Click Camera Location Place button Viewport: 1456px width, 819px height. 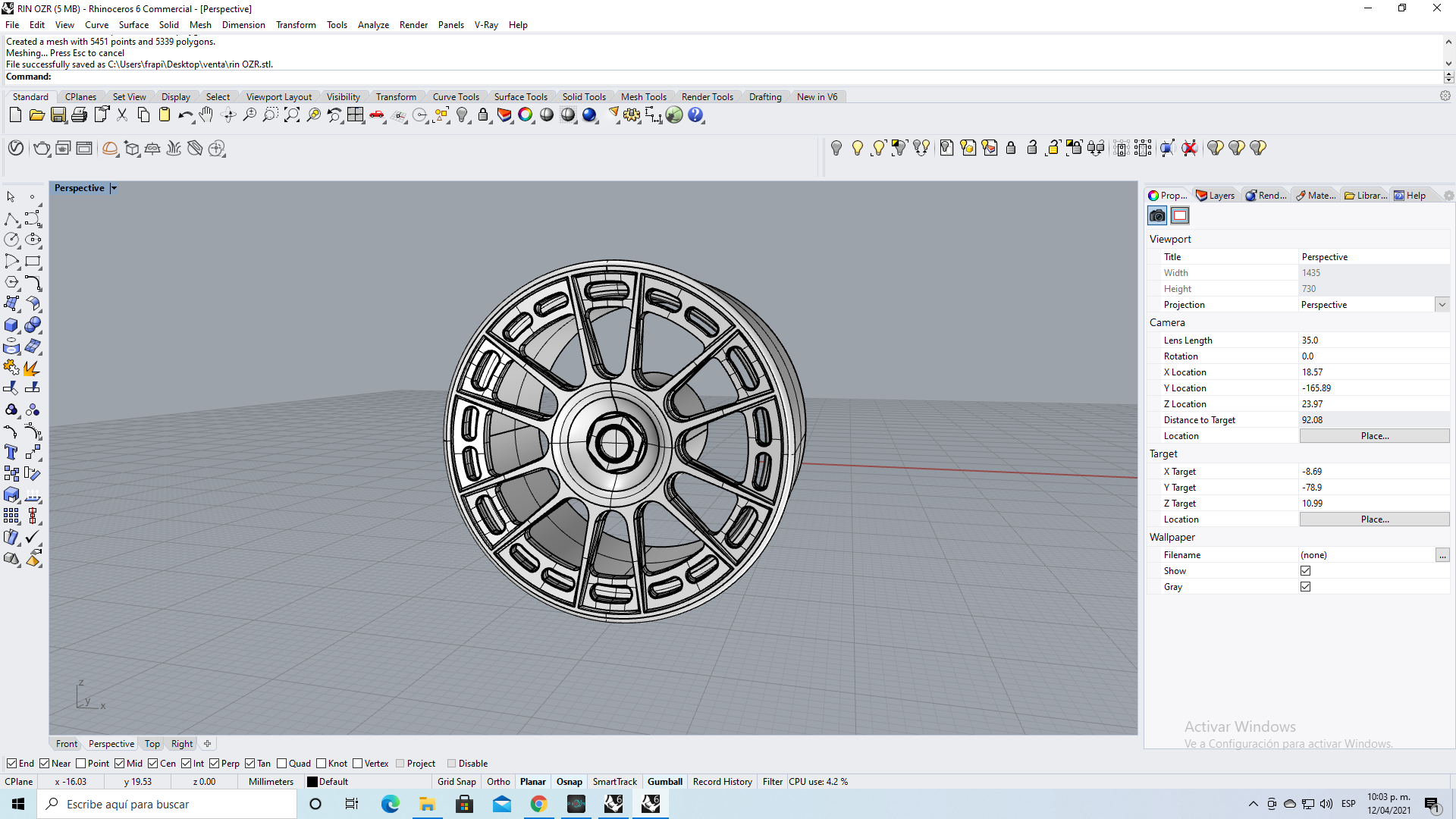(x=1374, y=436)
